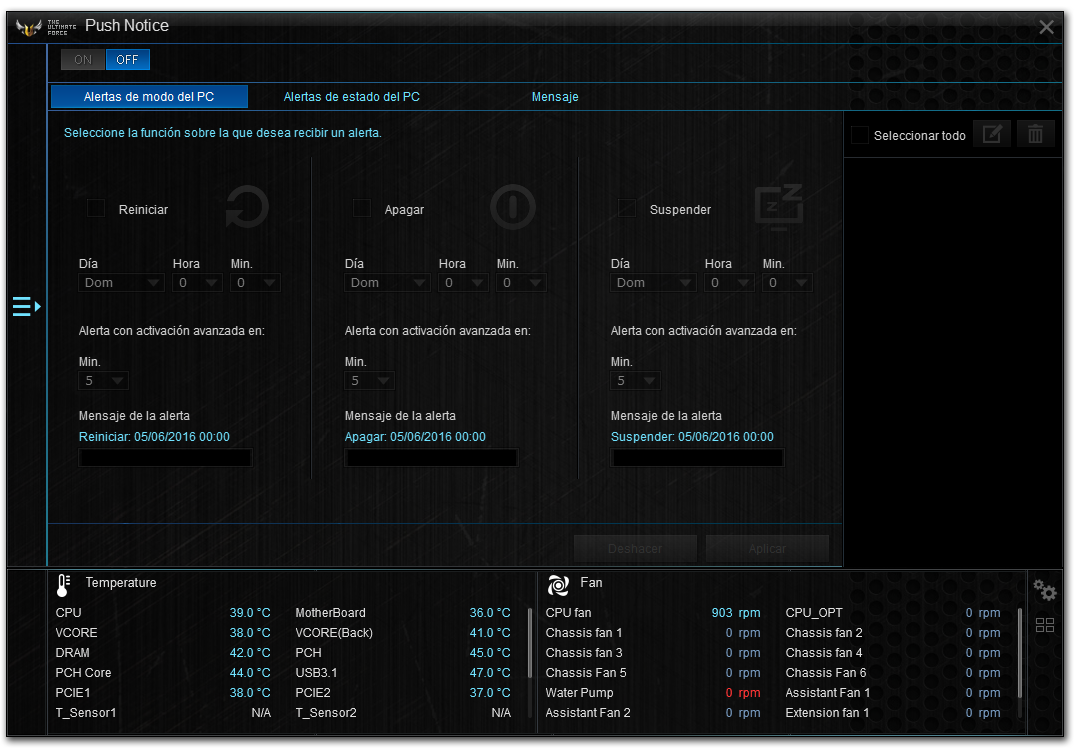Screen dimensions: 1080x749
Task: Click the Temperature thermometer icon
Action: 63,585
